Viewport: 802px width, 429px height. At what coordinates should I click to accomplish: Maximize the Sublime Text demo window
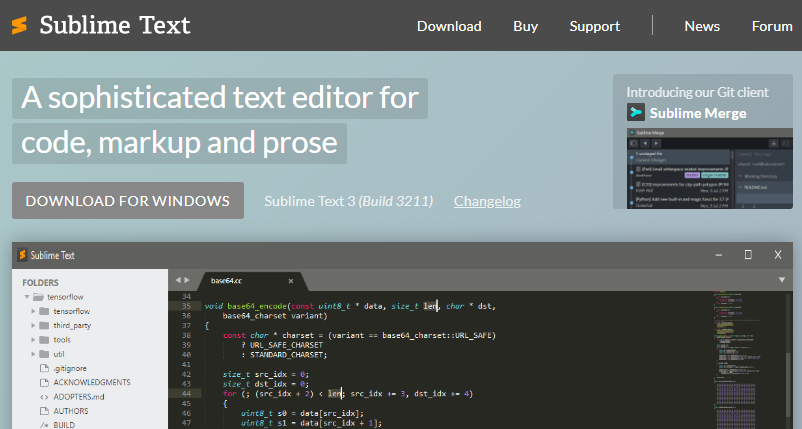[x=748, y=255]
